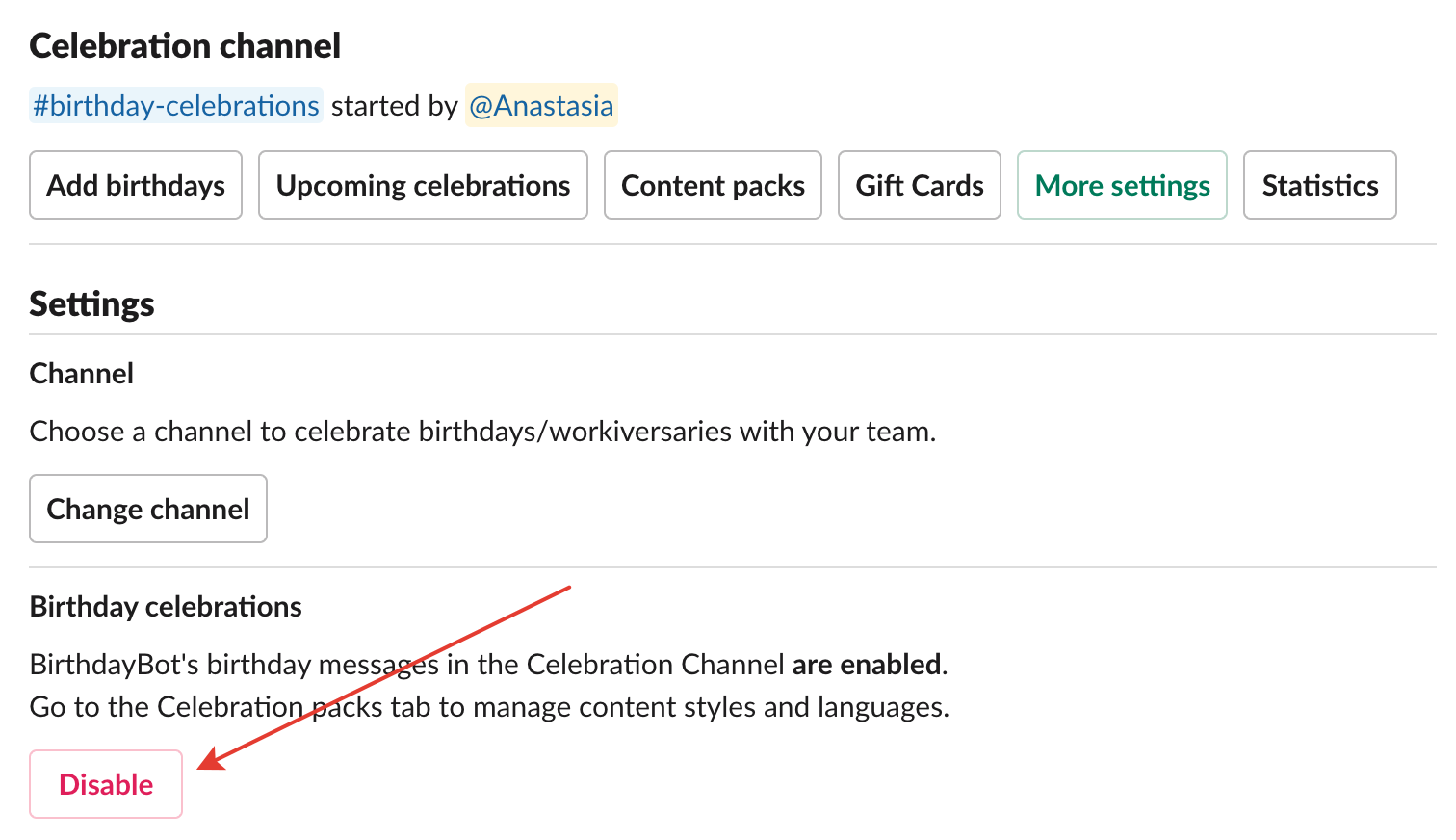The image size is (1456, 840).
Task: Click the red arrow's tip near Disable
Action: tap(201, 767)
